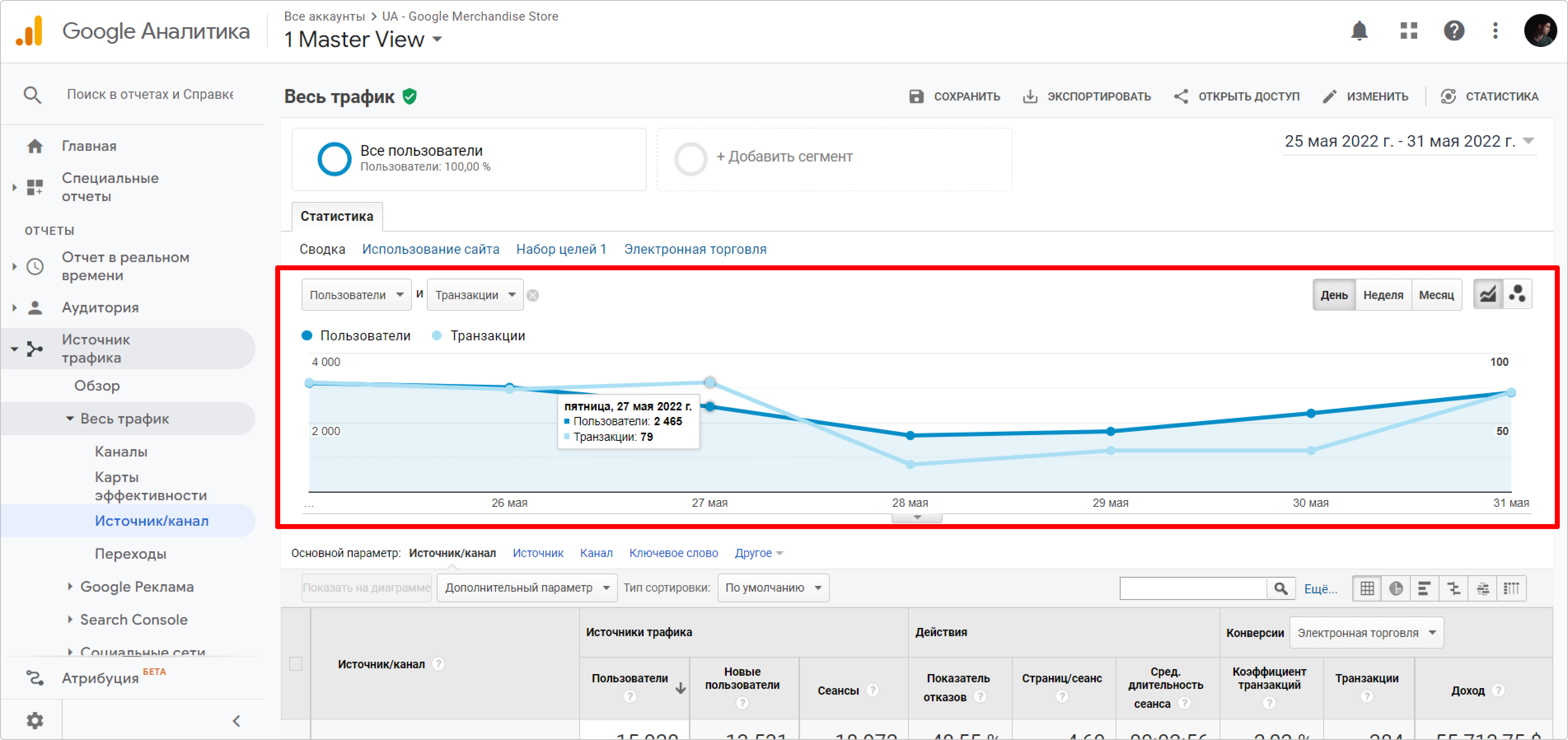The image size is (1568, 740).
Task: Select the pie chart table view icon
Action: [1396, 588]
